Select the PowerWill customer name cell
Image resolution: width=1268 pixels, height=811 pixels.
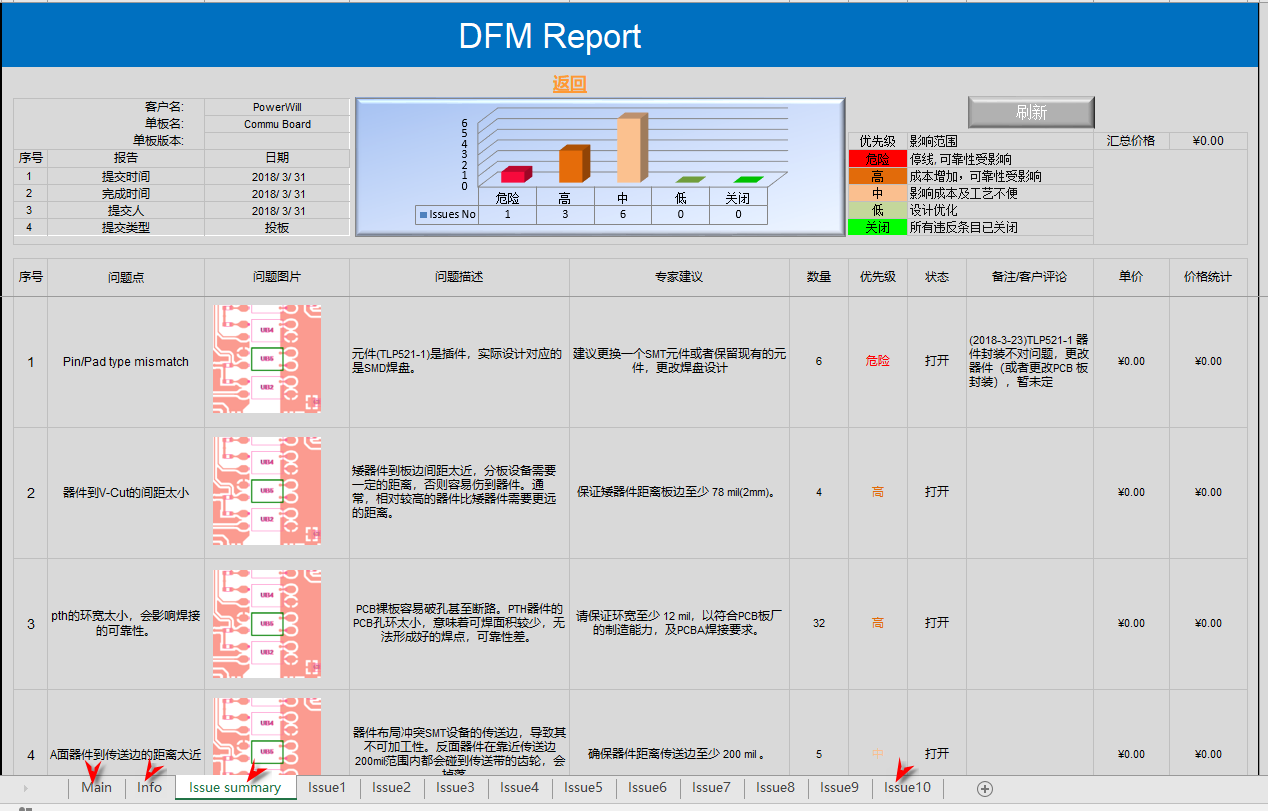(x=277, y=106)
